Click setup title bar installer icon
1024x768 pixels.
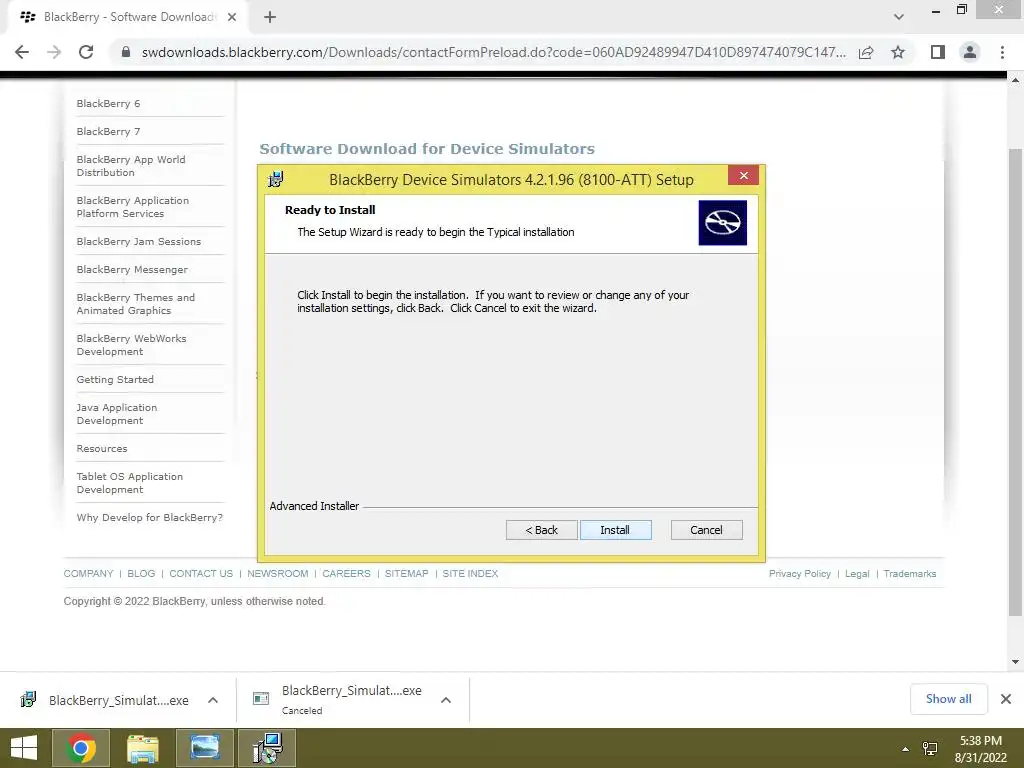pos(276,179)
